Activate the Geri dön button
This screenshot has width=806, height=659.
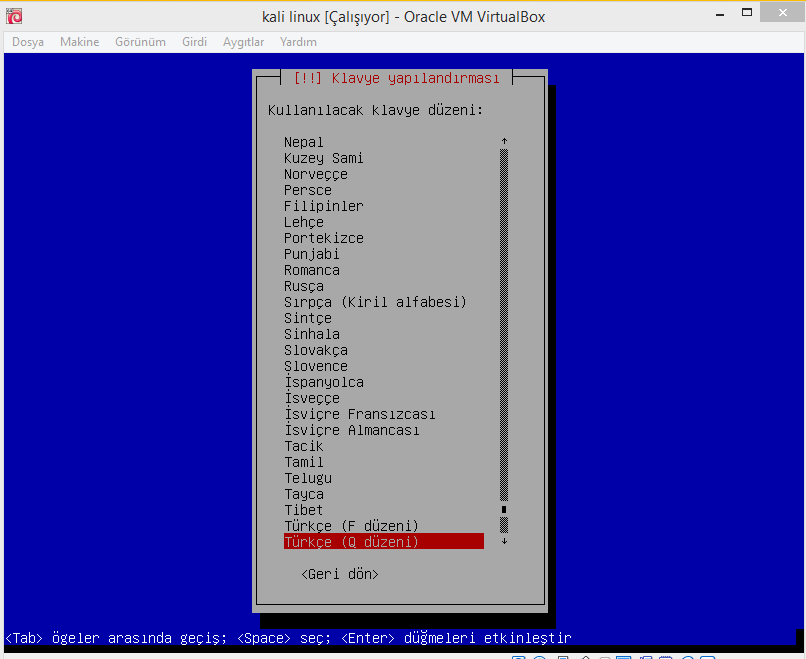340,574
